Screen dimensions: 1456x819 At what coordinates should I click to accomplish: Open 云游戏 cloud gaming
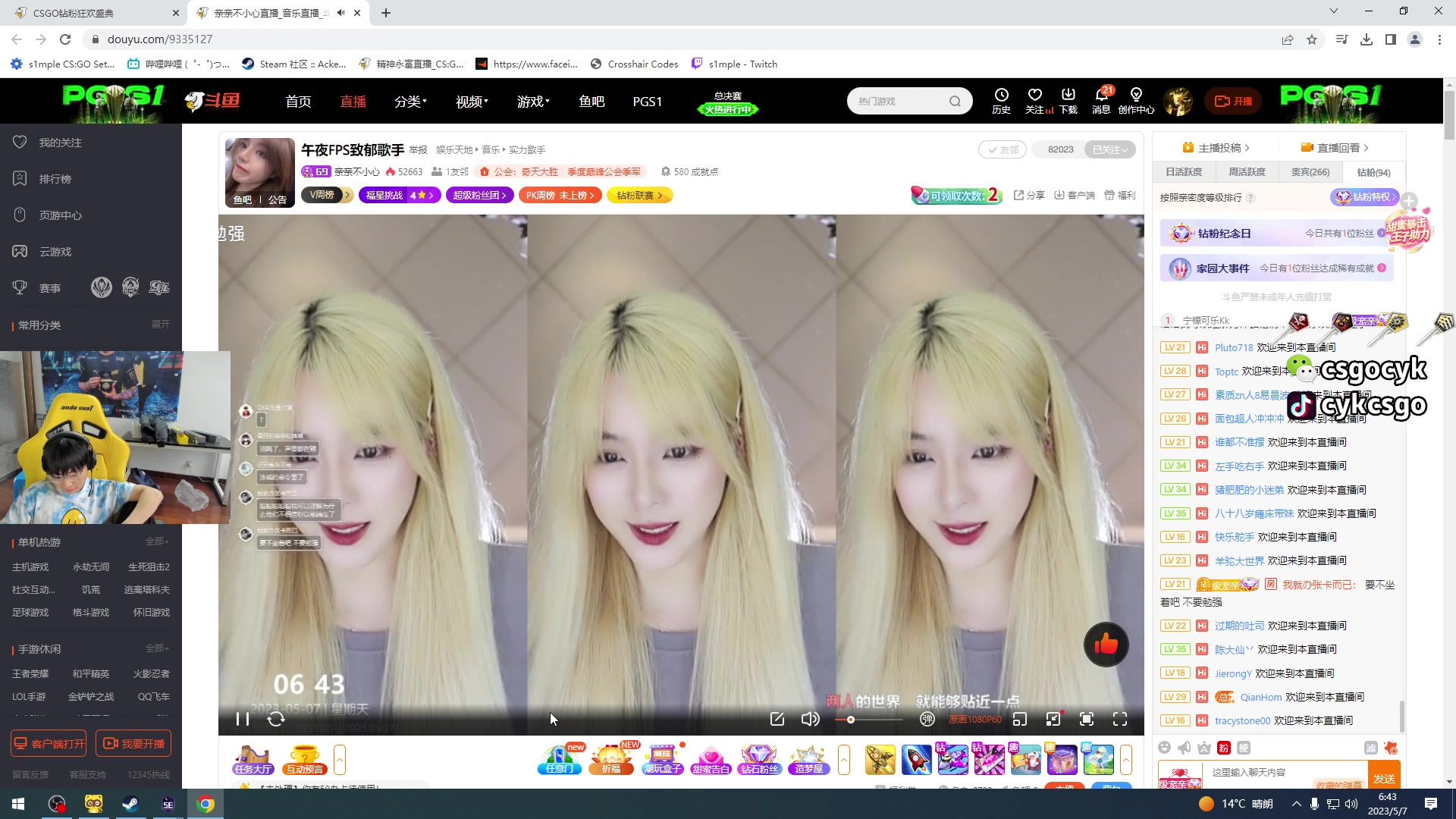coord(55,252)
